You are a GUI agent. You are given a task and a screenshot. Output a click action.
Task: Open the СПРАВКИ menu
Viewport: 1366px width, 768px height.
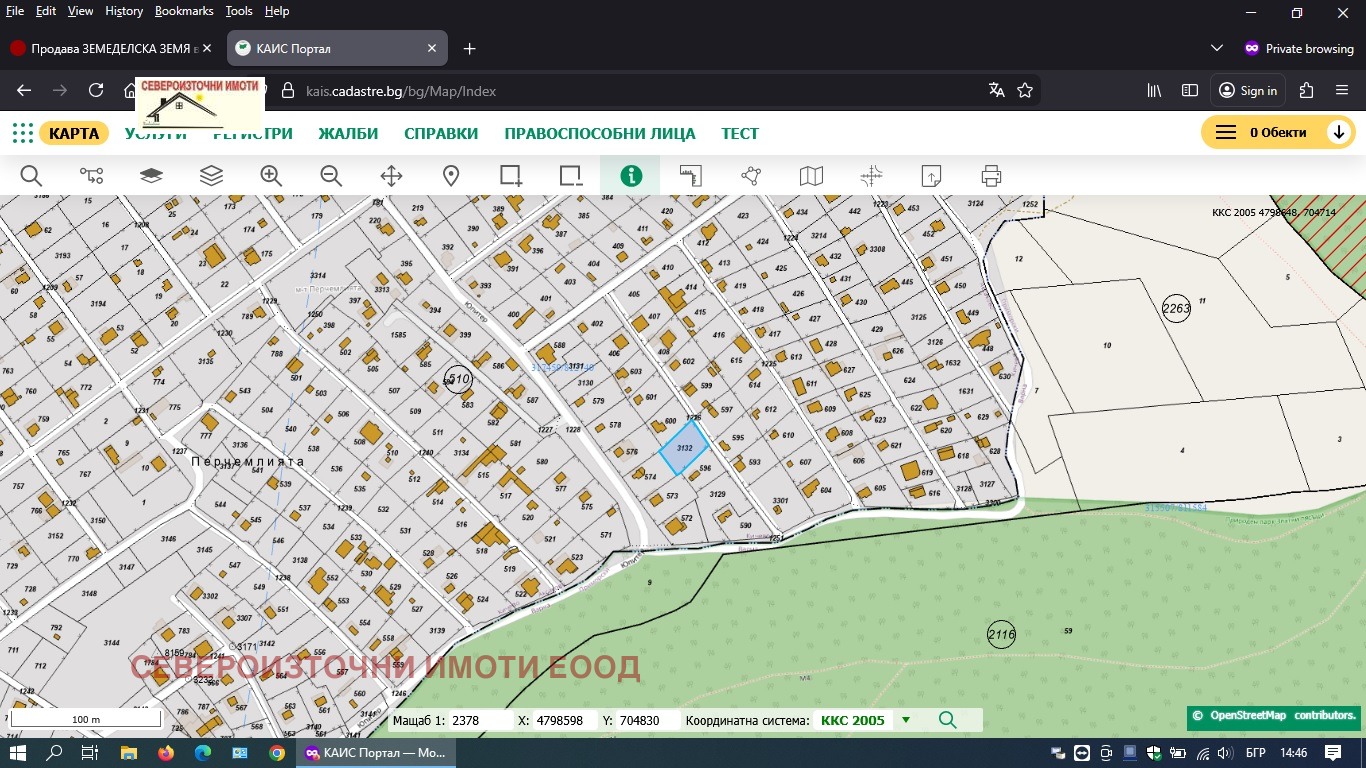441,134
